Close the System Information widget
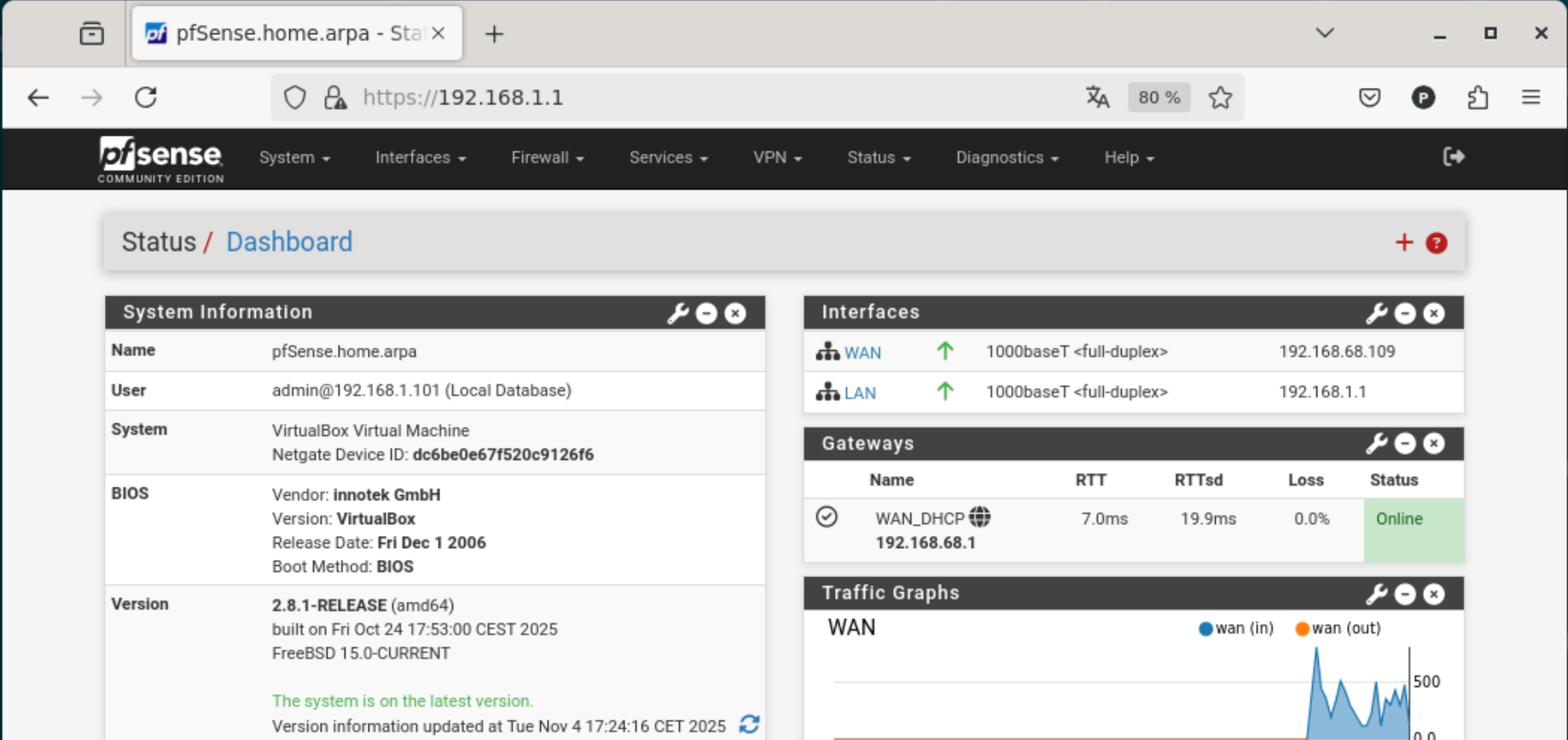1568x740 pixels. click(x=735, y=313)
